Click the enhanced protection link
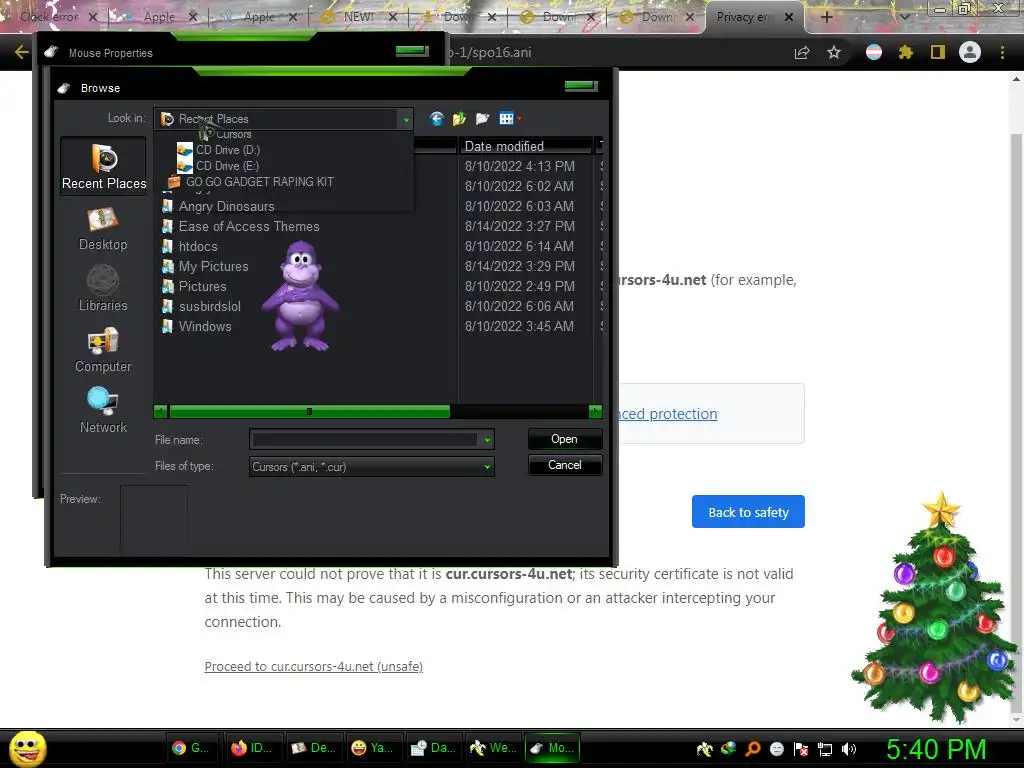 coord(668,414)
